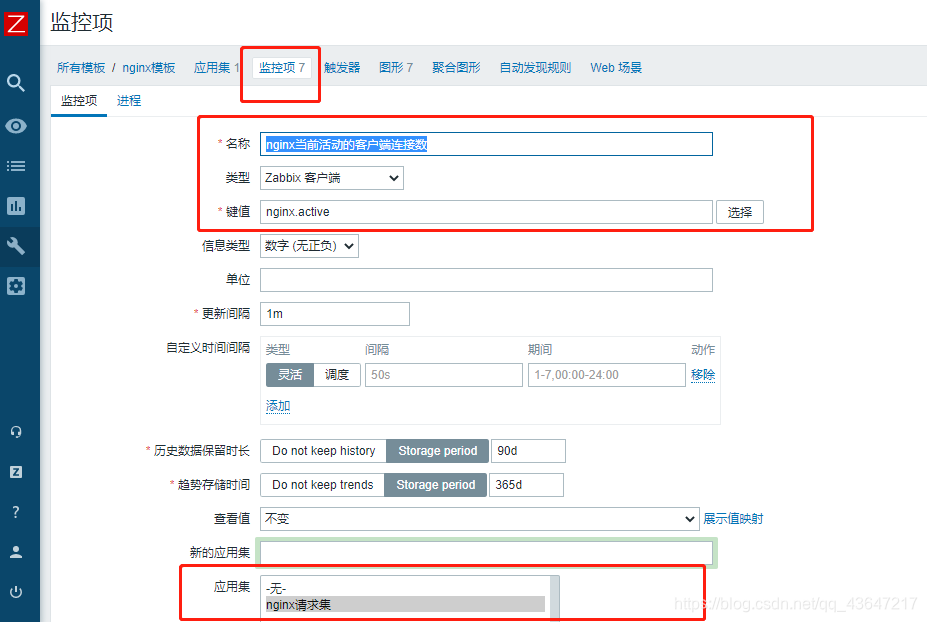Focus the 更新间隔 1m field
927x622 pixels.
335,314
